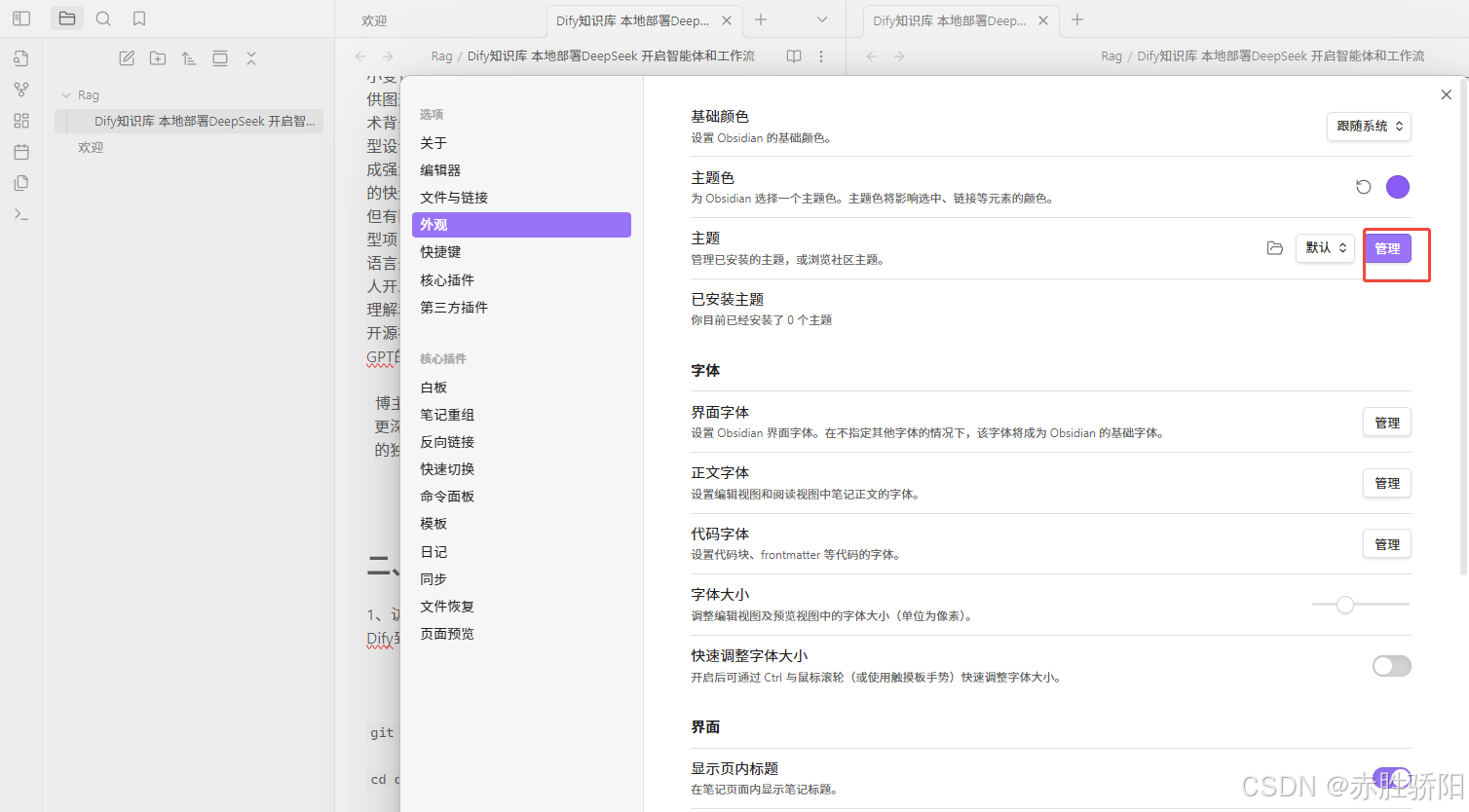Open 快捷键 settings section
Image resolution: width=1469 pixels, height=812 pixels.
[x=521, y=252]
